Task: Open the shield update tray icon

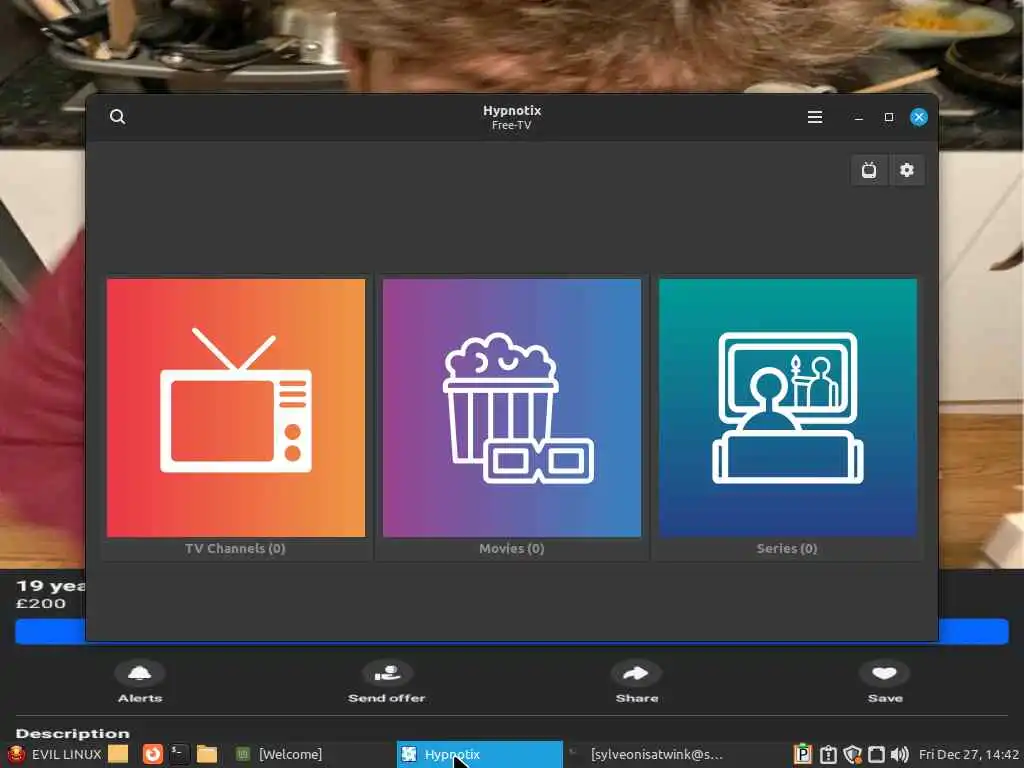Action: click(x=852, y=754)
